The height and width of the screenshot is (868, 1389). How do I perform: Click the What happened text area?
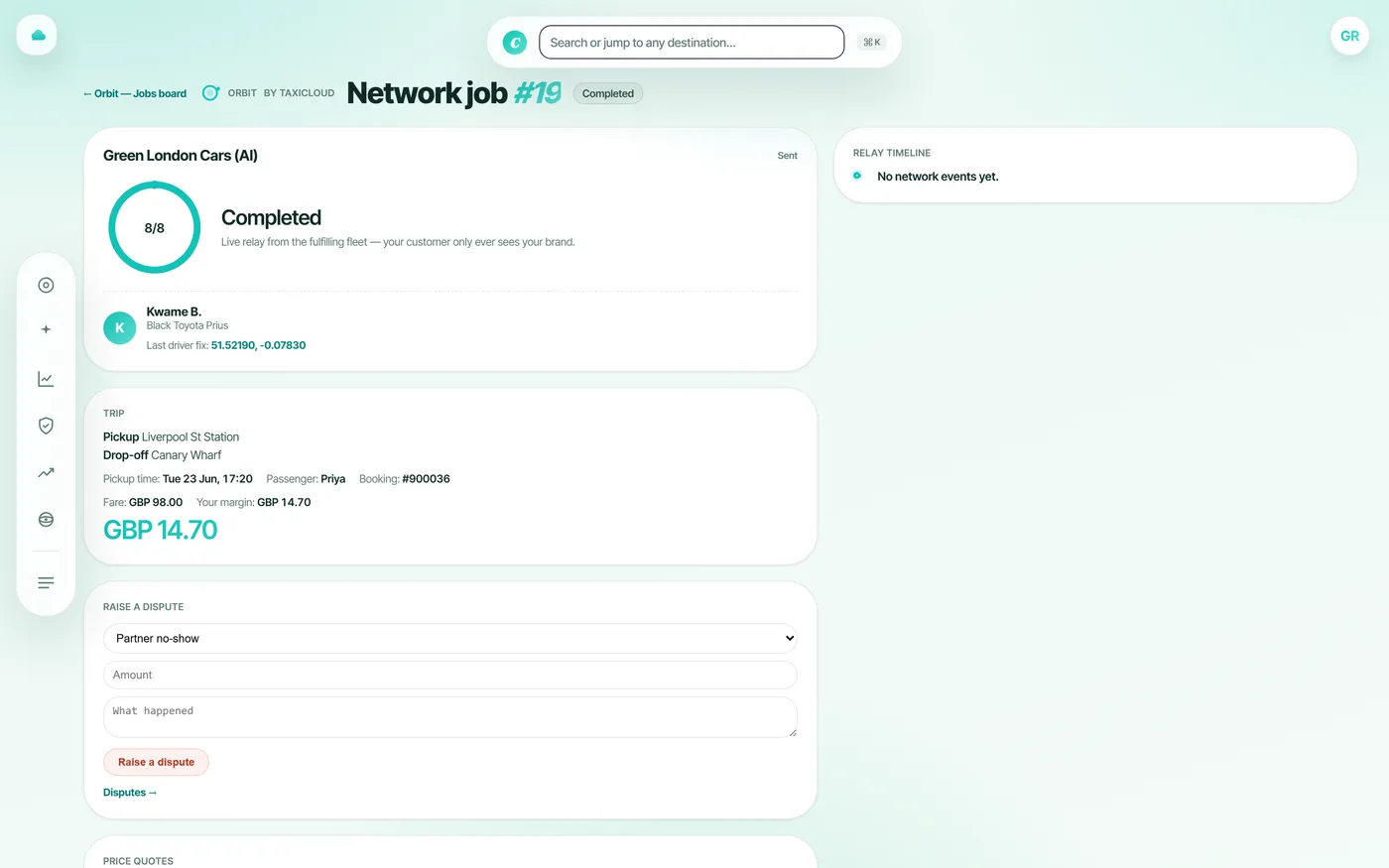(x=450, y=717)
